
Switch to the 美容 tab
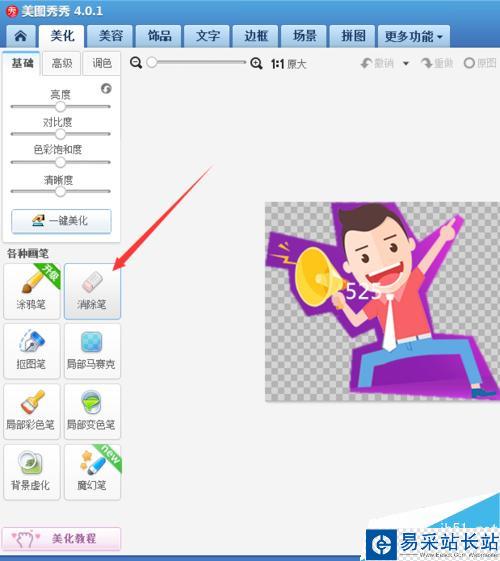110,36
